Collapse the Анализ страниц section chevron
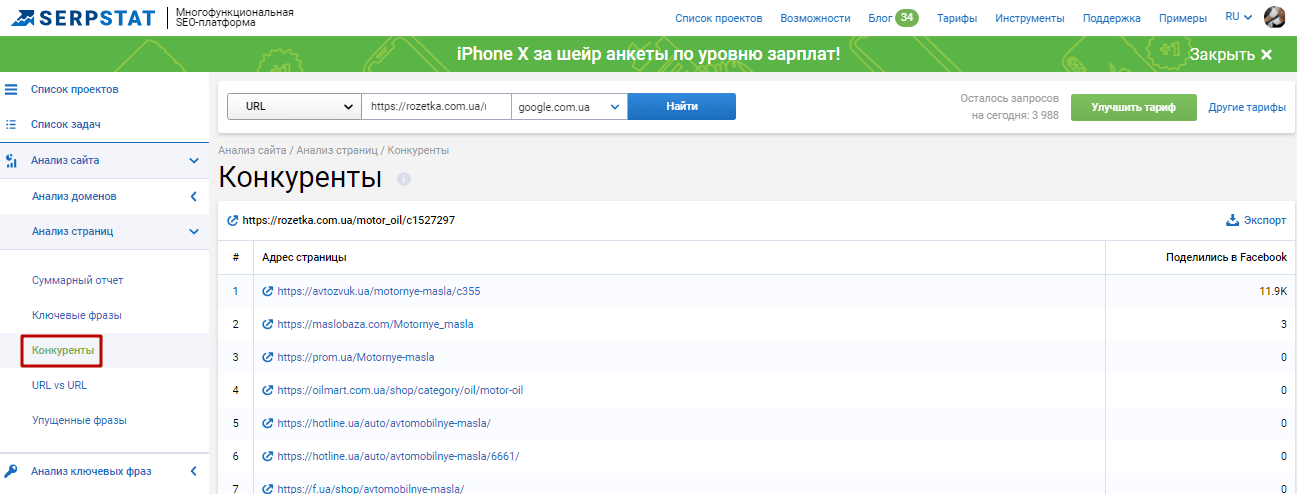1297x494 pixels. pyautogui.click(x=194, y=231)
